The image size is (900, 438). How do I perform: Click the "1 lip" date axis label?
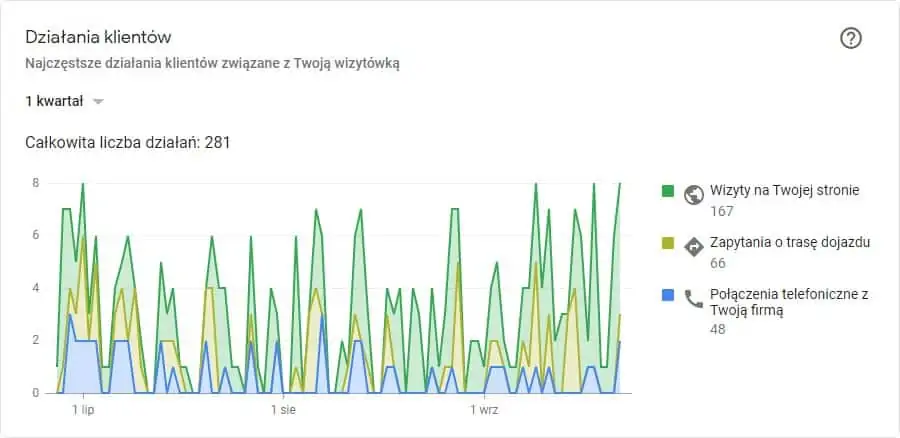tap(83, 410)
